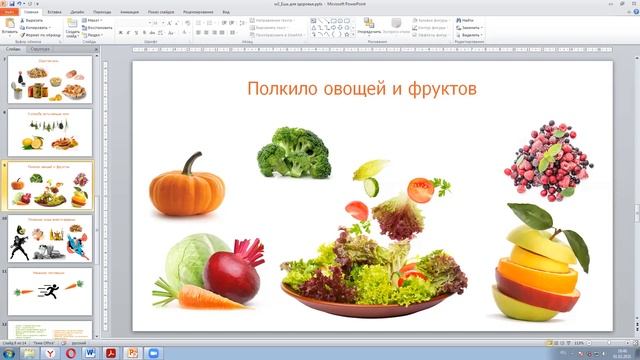Viewport: 640px width, 360px height.
Task: Open the Section (Раздел) dropdown
Action: tap(92, 35)
